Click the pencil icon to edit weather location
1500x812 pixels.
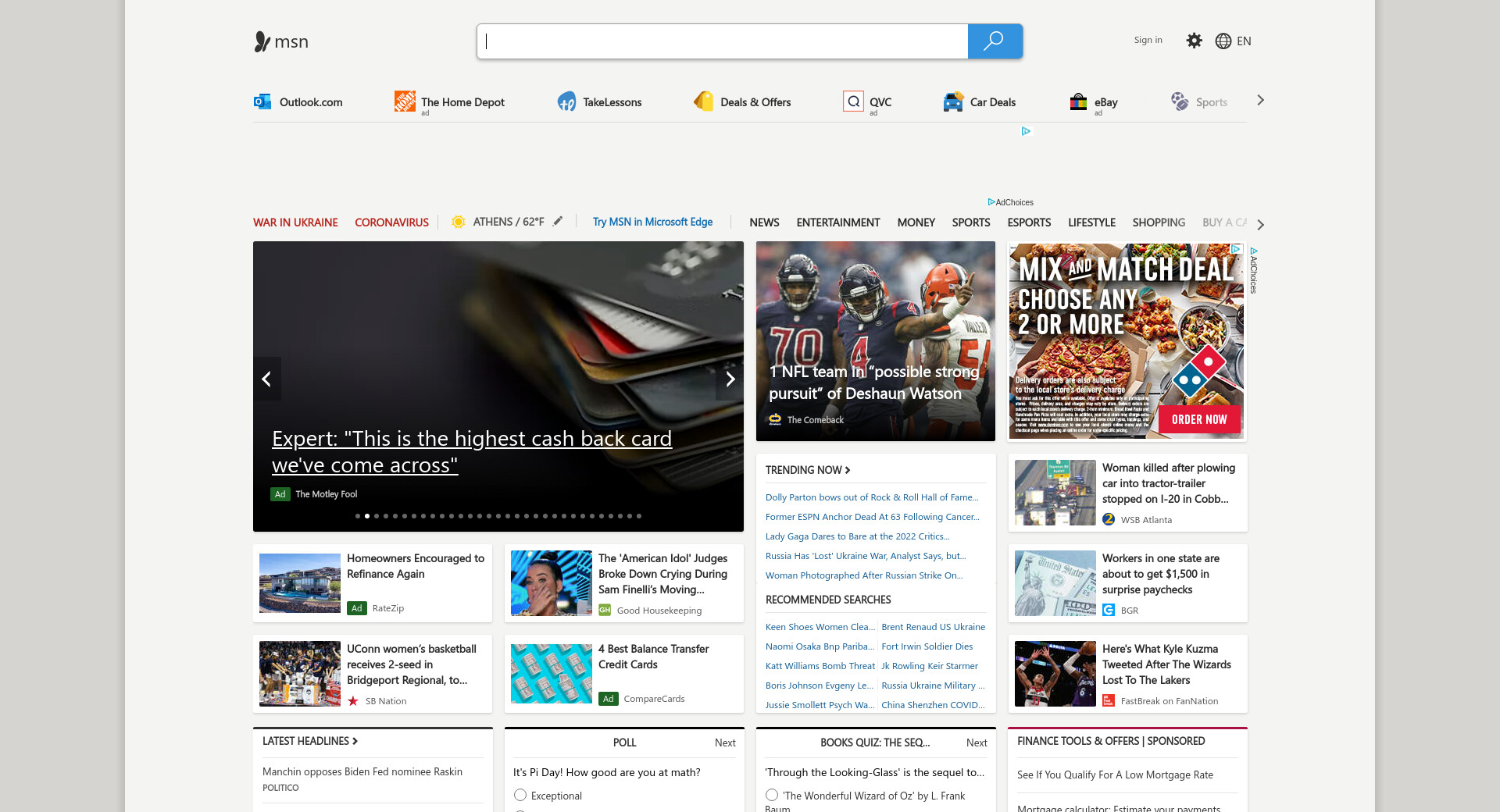point(558,222)
